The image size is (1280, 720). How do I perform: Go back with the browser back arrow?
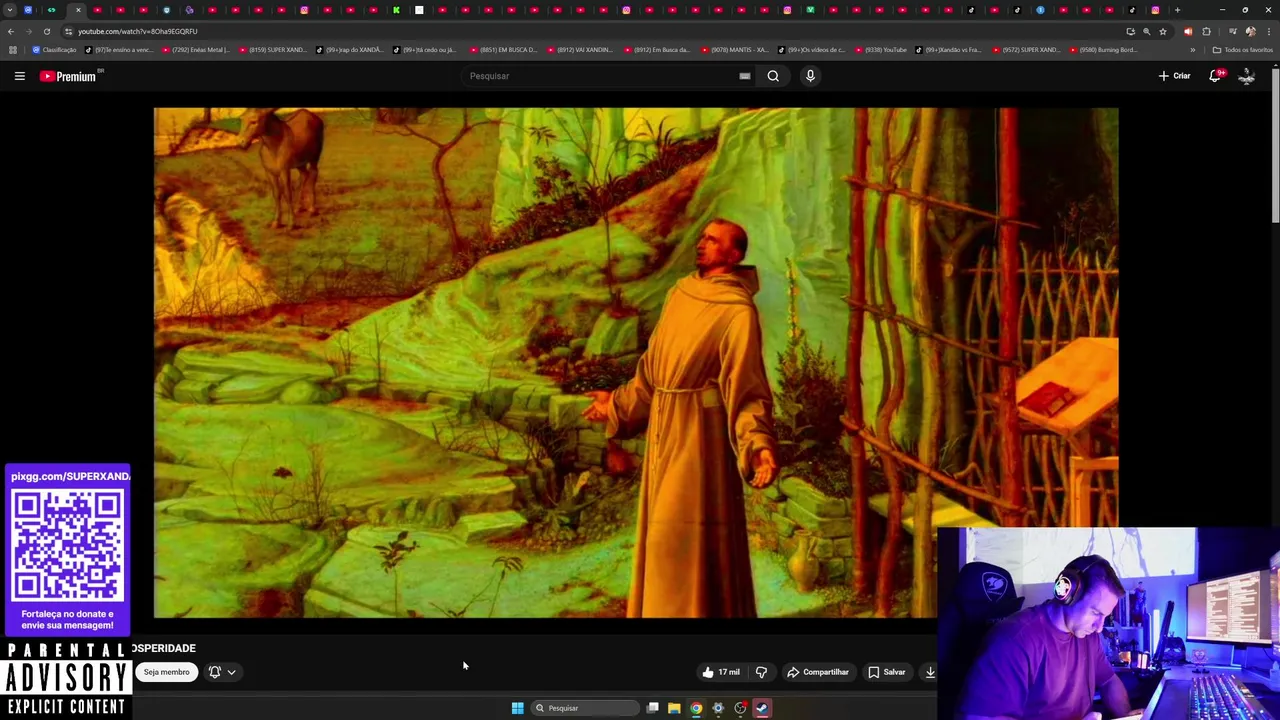pyautogui.click(x=11, y=31)
